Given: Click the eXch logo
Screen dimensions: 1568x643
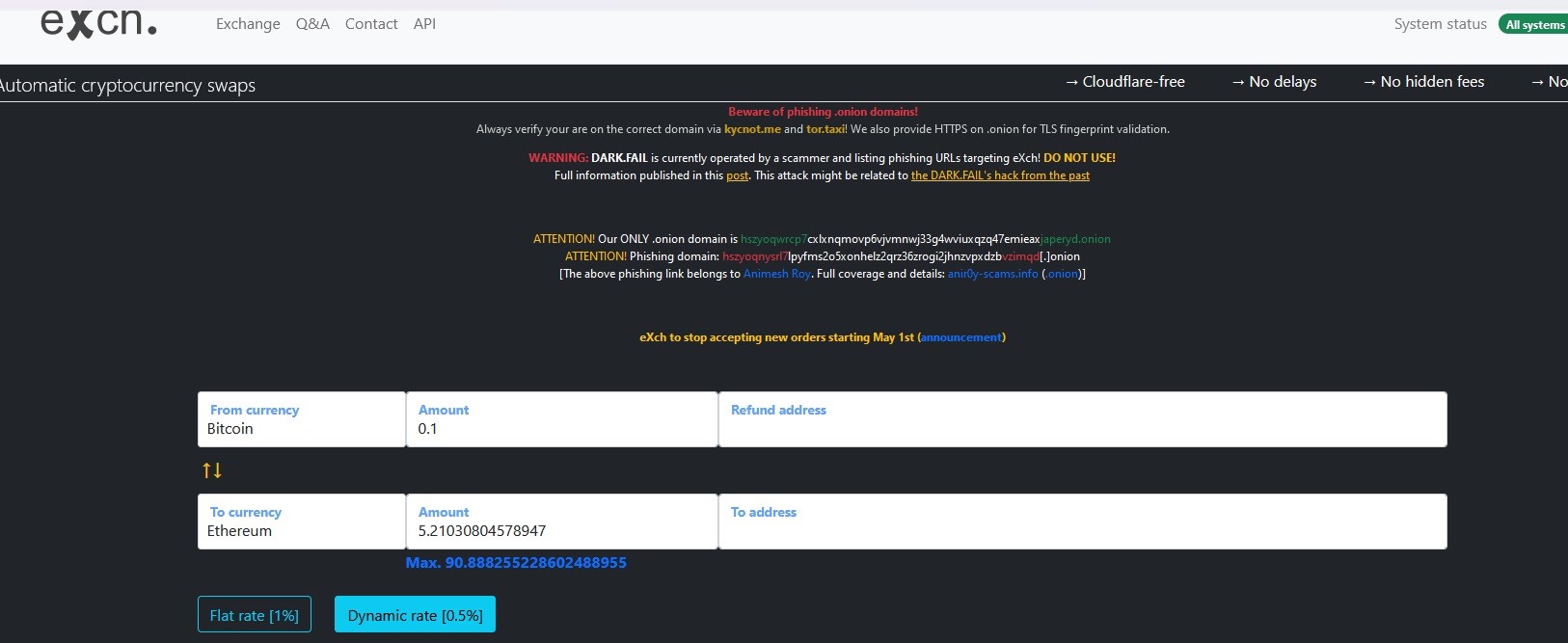Looking at the screenshot, I should 98,23.
